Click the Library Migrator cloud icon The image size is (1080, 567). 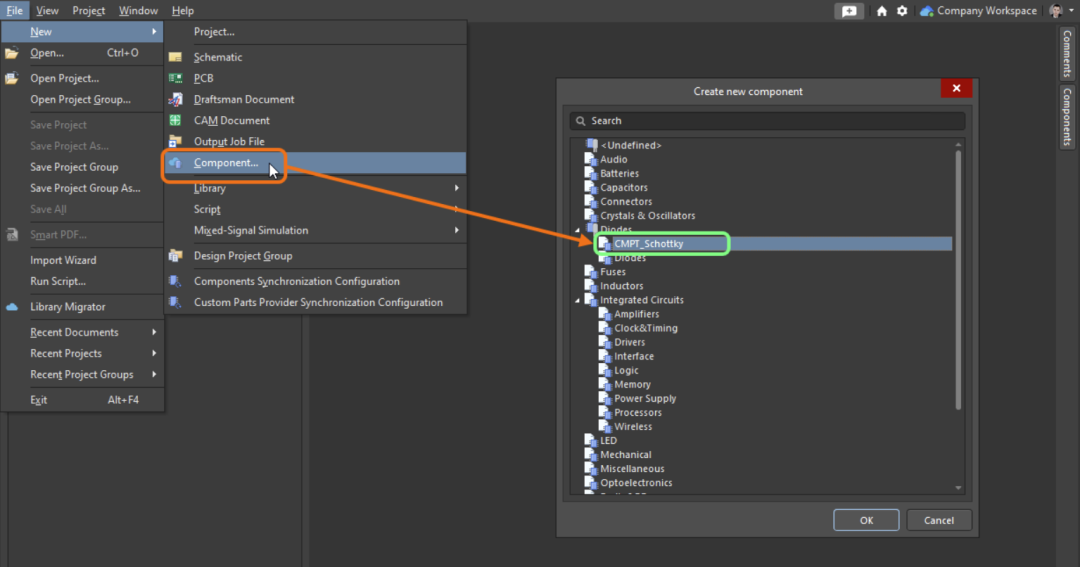click(x=12, y=307)
